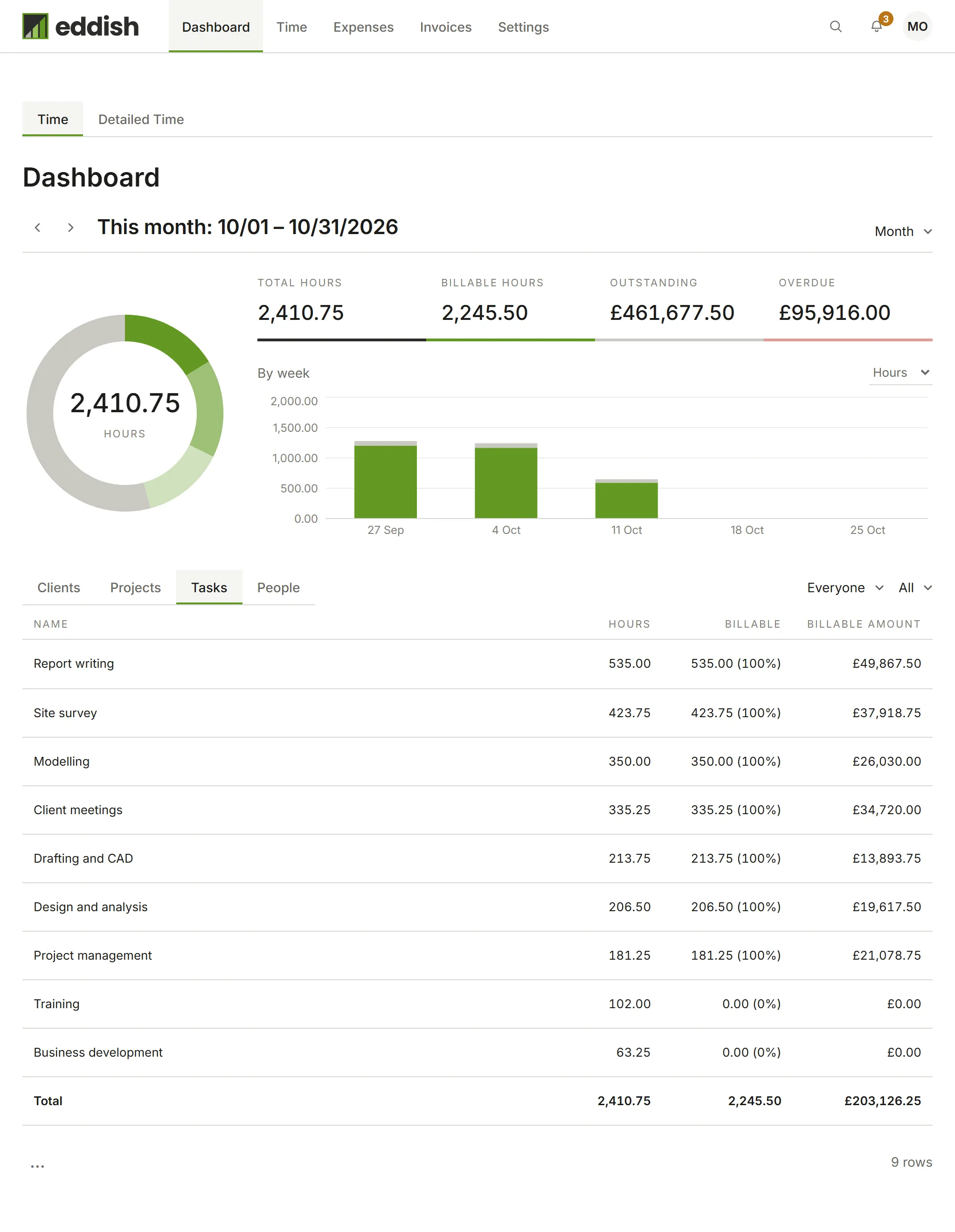Open the Settings nav item
Viewport: 955px width, 1232px height.
[x=523, y=27]
